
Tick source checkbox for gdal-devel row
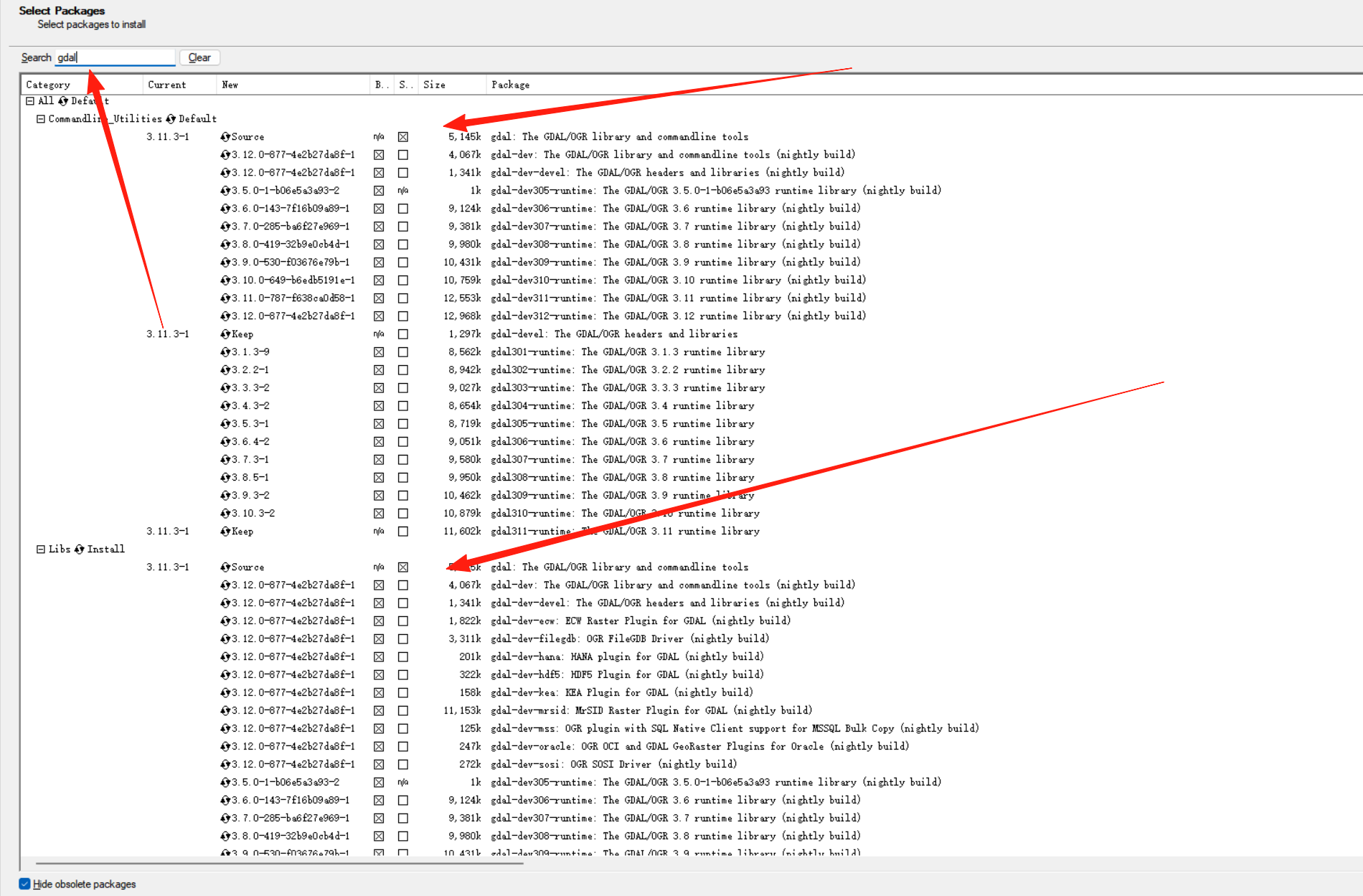[403, 334]
